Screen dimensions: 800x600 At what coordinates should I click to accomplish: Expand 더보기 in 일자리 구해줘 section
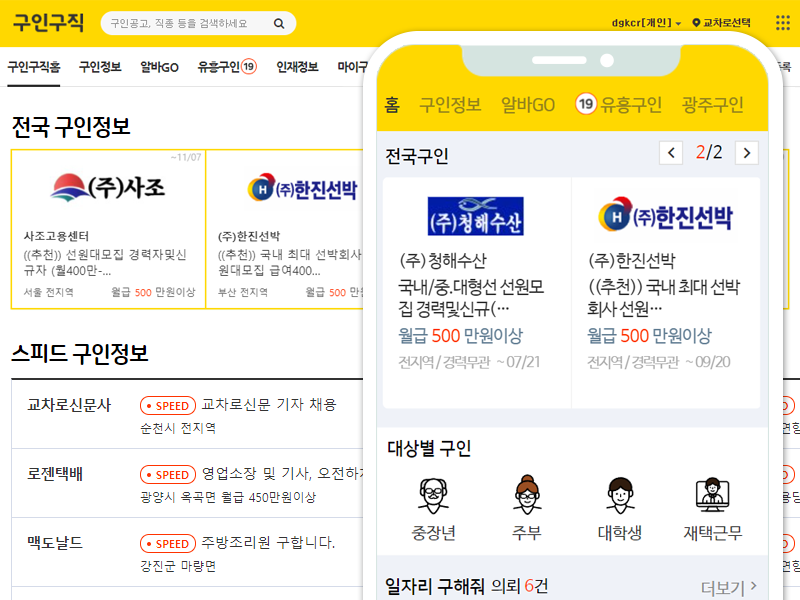[x=729, y=588]
